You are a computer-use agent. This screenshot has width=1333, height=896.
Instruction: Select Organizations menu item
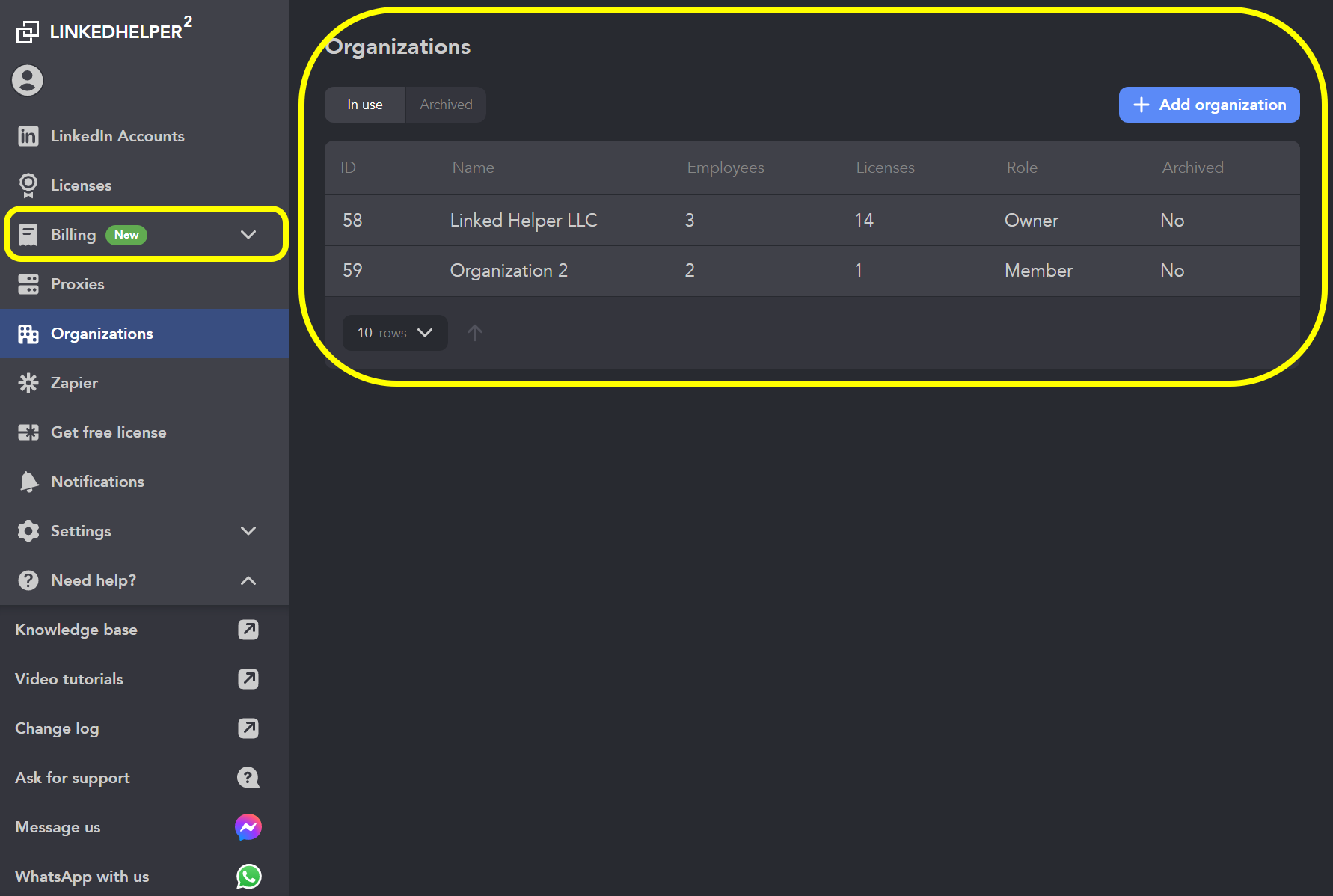coord(144,334)
